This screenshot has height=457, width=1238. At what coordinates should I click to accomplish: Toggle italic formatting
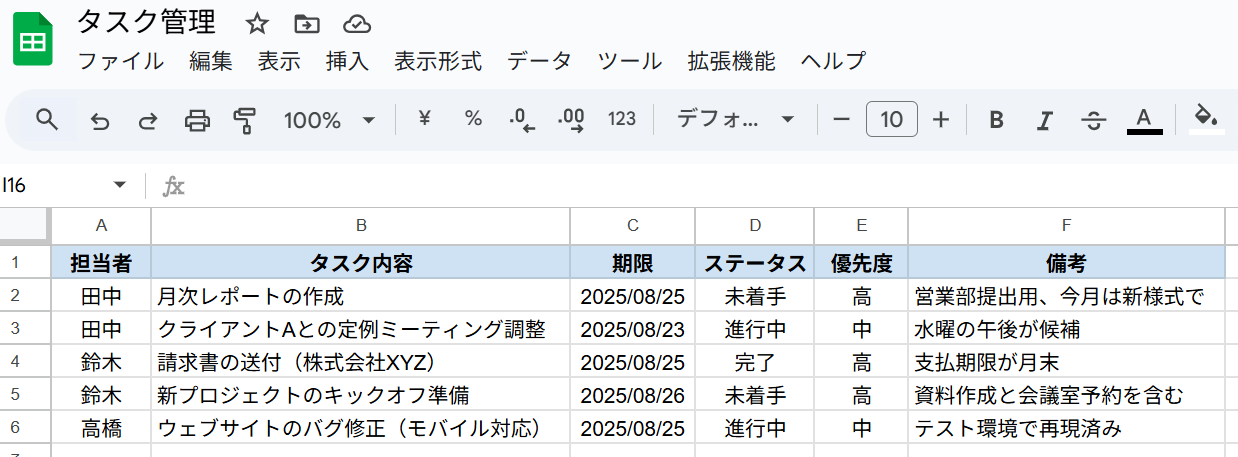[x=1045, y=120]
